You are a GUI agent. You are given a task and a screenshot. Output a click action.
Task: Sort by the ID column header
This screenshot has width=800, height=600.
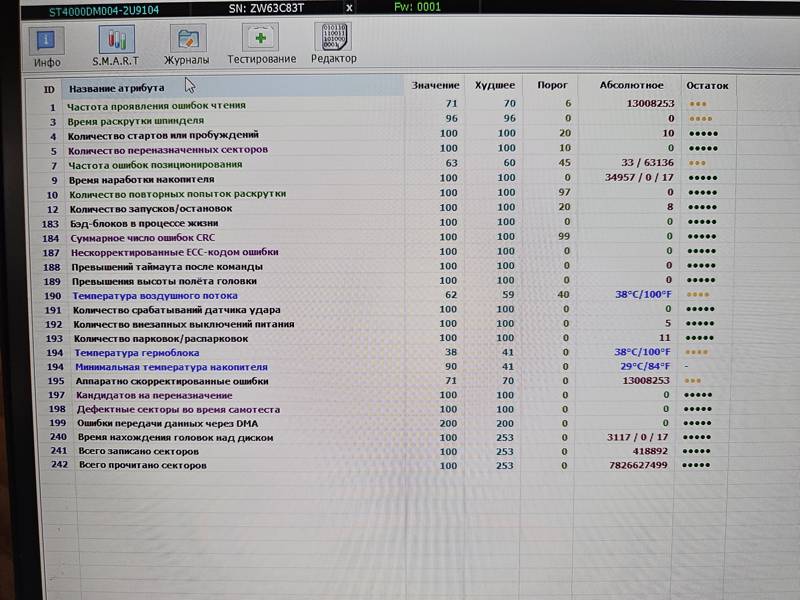[48, 90]
